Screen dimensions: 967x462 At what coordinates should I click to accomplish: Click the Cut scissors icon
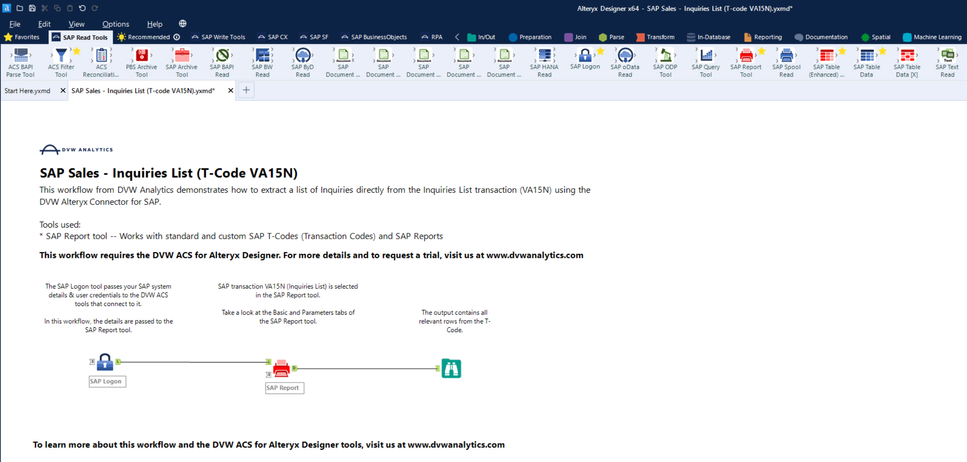[44, 8]
